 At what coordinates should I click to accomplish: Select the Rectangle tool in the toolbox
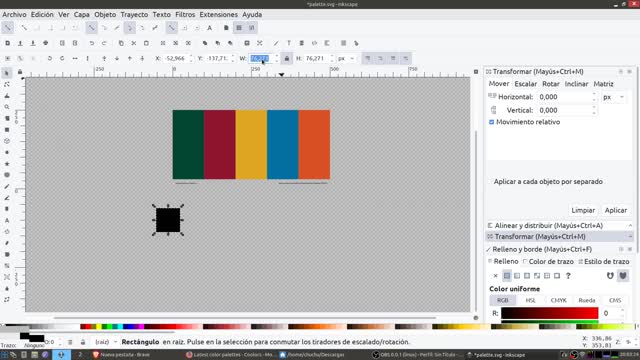coord(7,130)
